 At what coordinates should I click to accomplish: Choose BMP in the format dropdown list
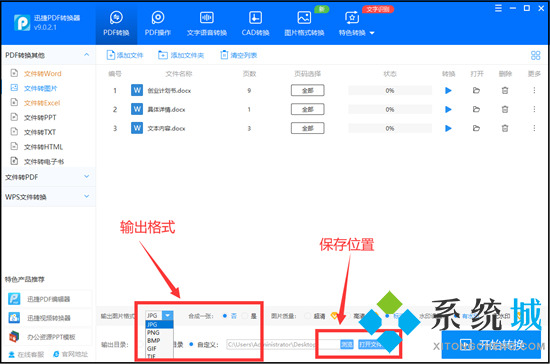[x=159, y=341]
